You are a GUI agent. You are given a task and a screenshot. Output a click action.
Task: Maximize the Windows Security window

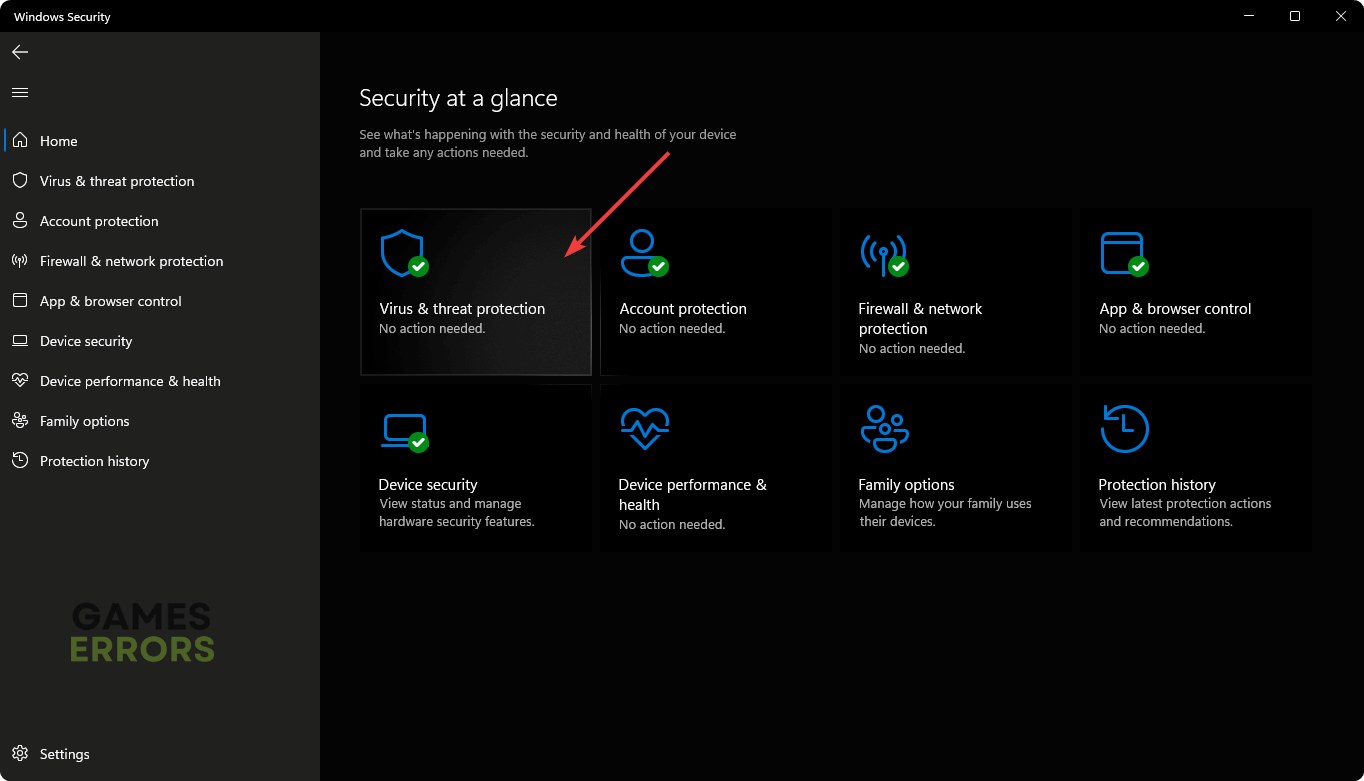[x=1295, y=16]
